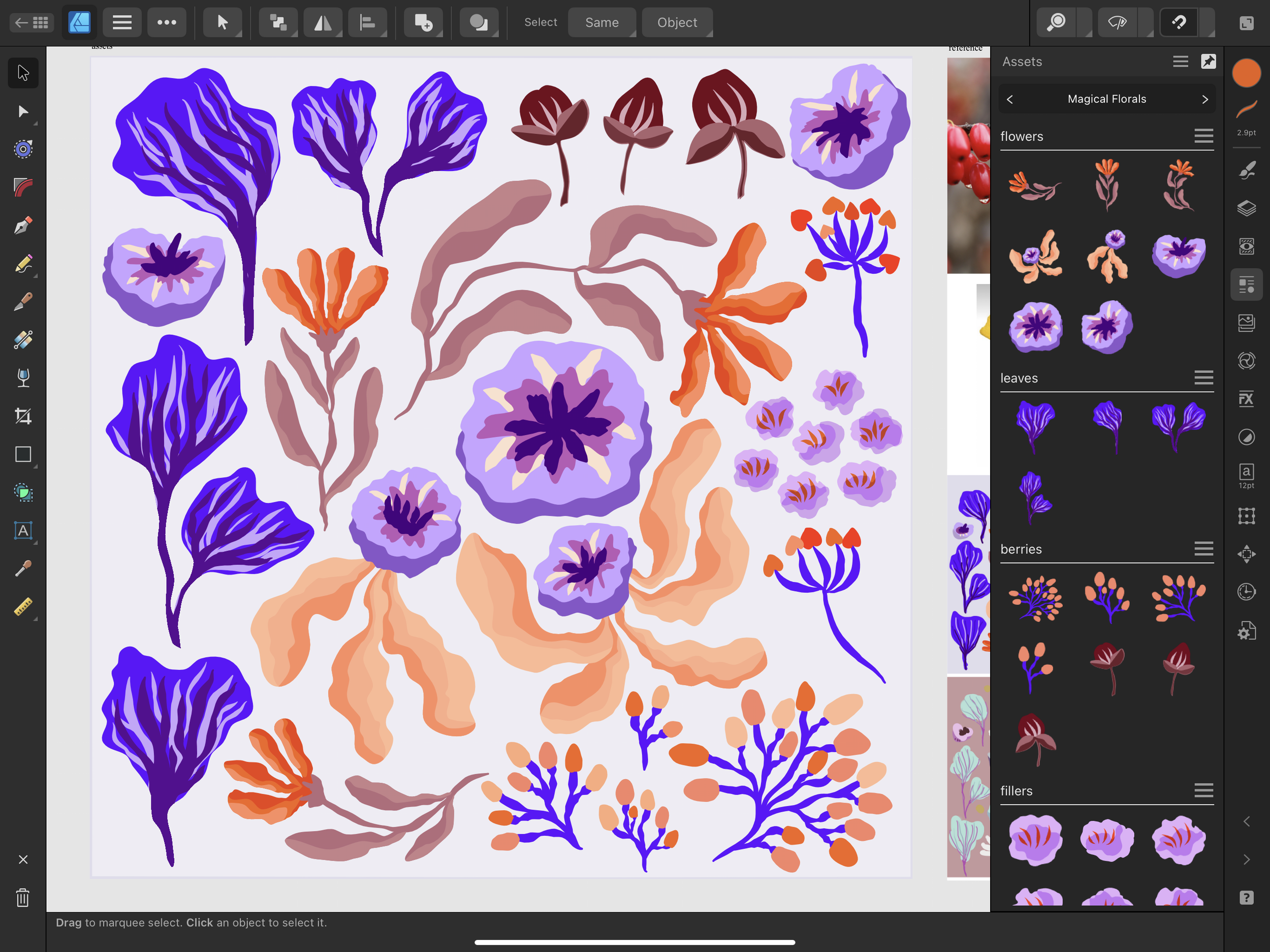Viewport: 1270px width, 952px height.
Task: Open the document menu
Action: pos(122,22)
